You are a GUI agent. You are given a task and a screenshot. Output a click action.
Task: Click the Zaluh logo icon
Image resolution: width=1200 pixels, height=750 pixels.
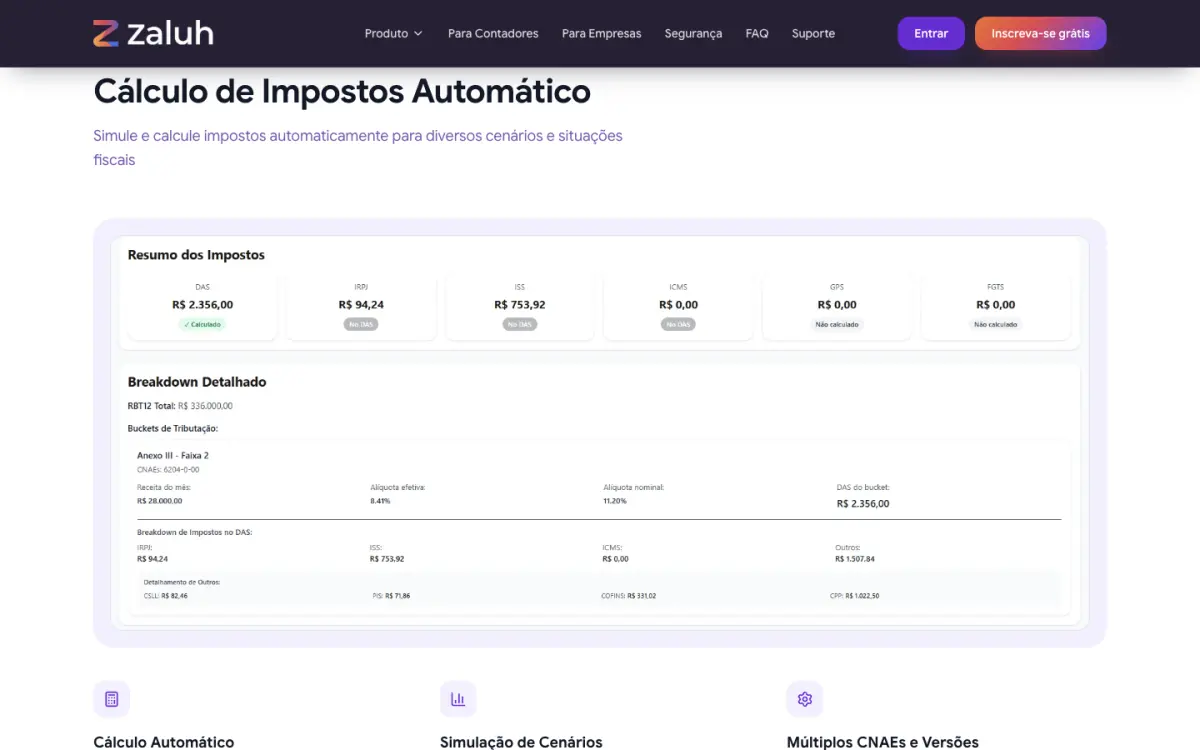[x=106, y=33]
